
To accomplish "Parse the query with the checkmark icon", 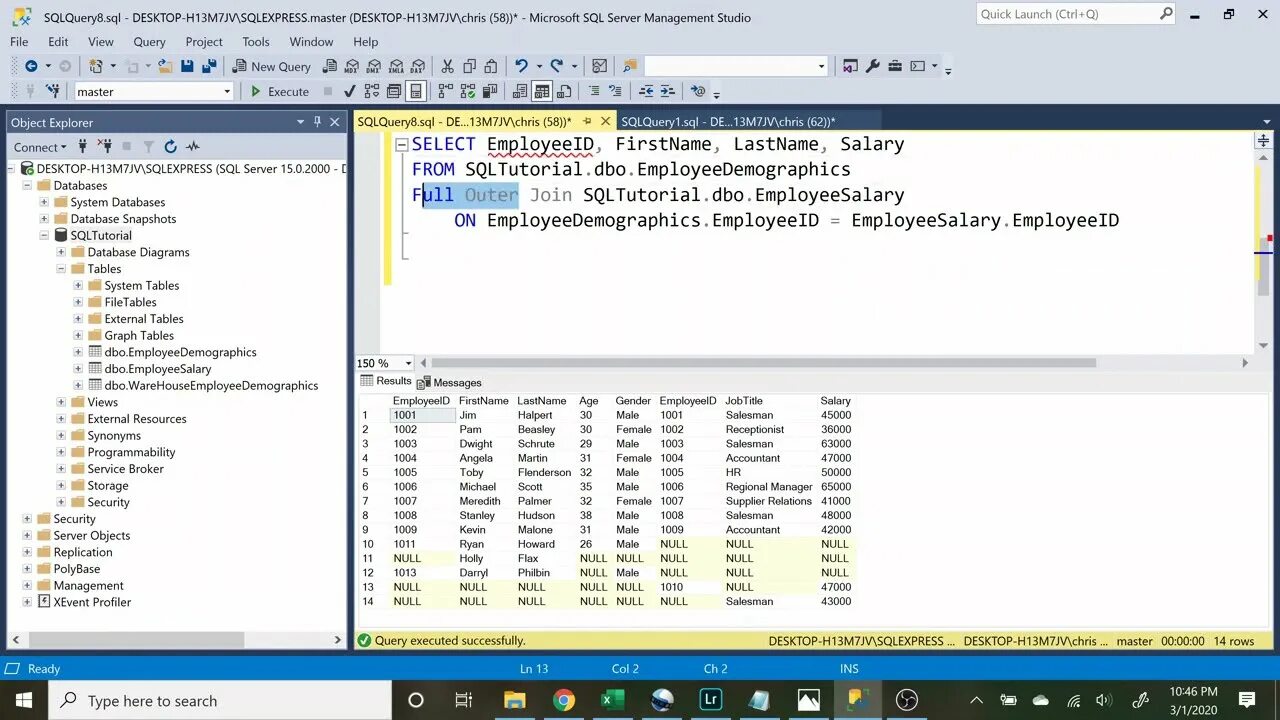I will [x=350, y=91].
